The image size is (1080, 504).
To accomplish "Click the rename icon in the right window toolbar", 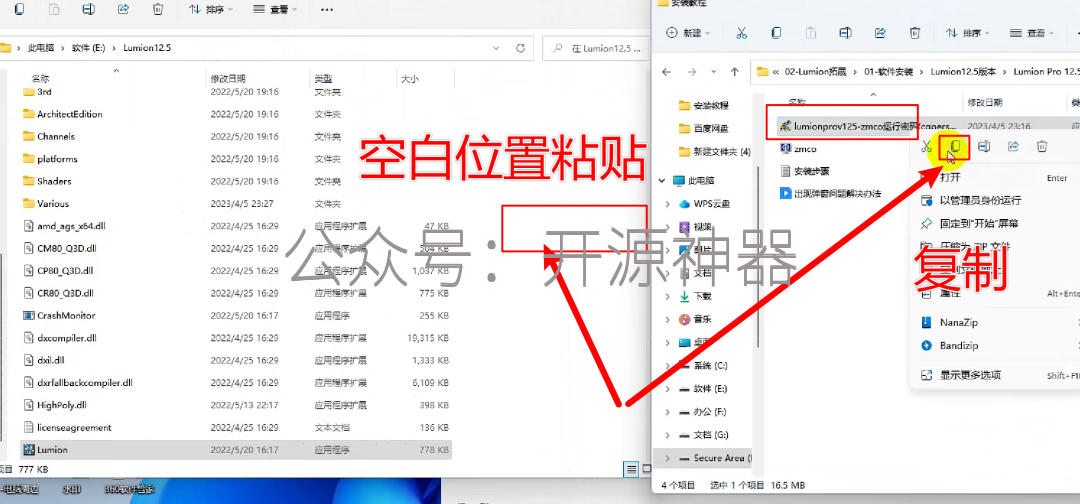I will (846, 32).
